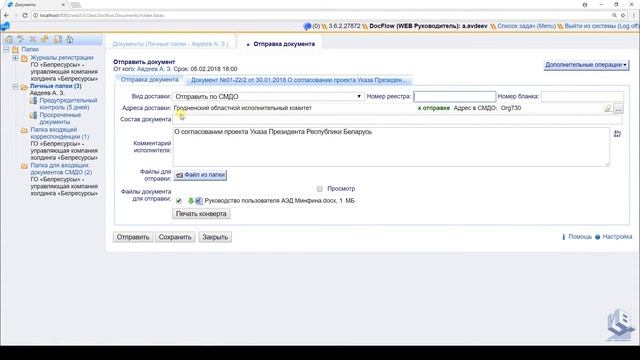The height and width of the screenshot is (360, 640).
Task: Click the first icon in the folder panel toolbar
Action: click(8, 39)
